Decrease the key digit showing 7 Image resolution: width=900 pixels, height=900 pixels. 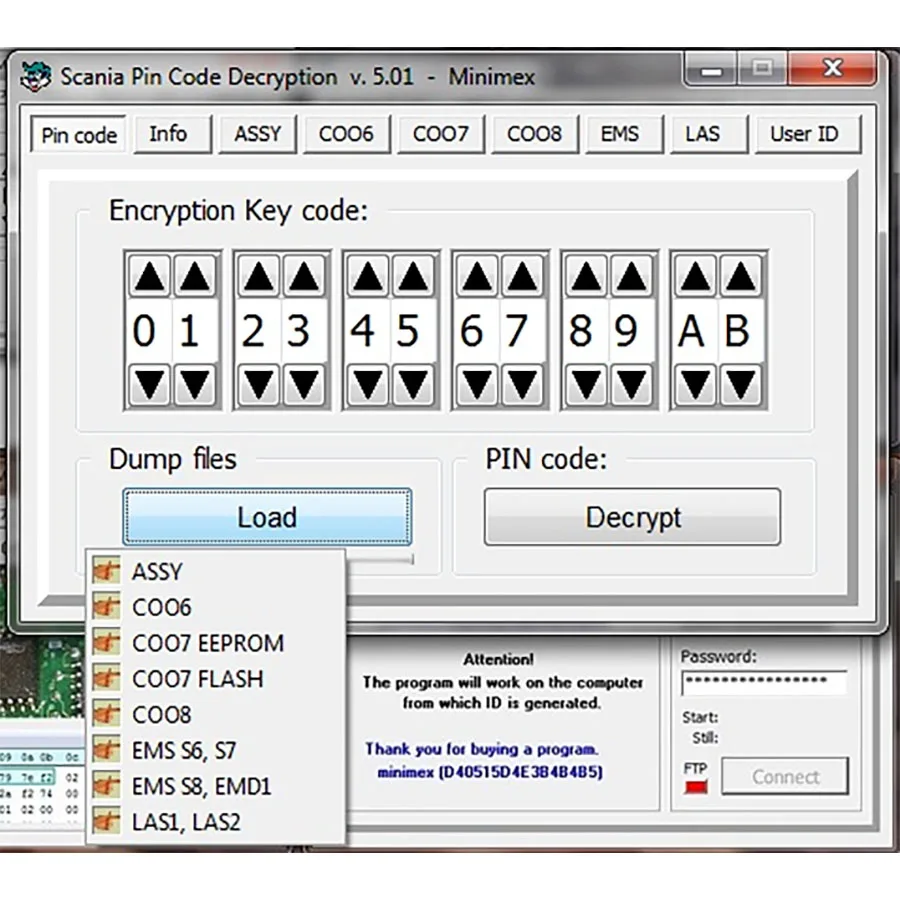pos(522,383)
